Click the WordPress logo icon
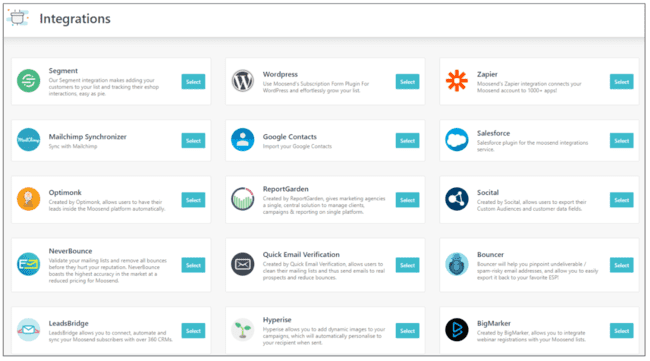This screenshot has height=361, width=650. [243, 81]
